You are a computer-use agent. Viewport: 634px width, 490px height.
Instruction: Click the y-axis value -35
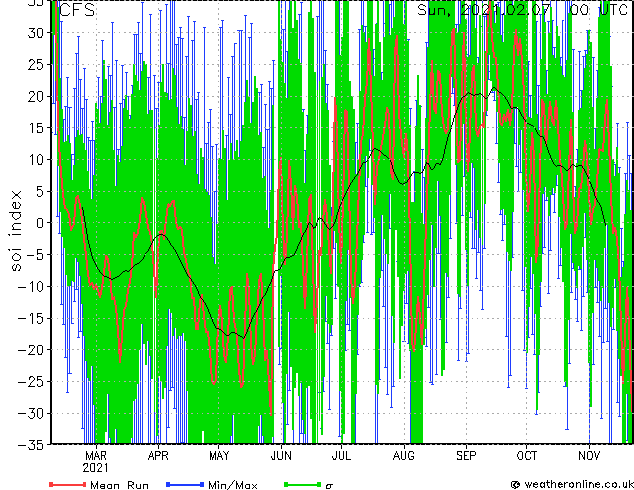(x=32, y=445)
